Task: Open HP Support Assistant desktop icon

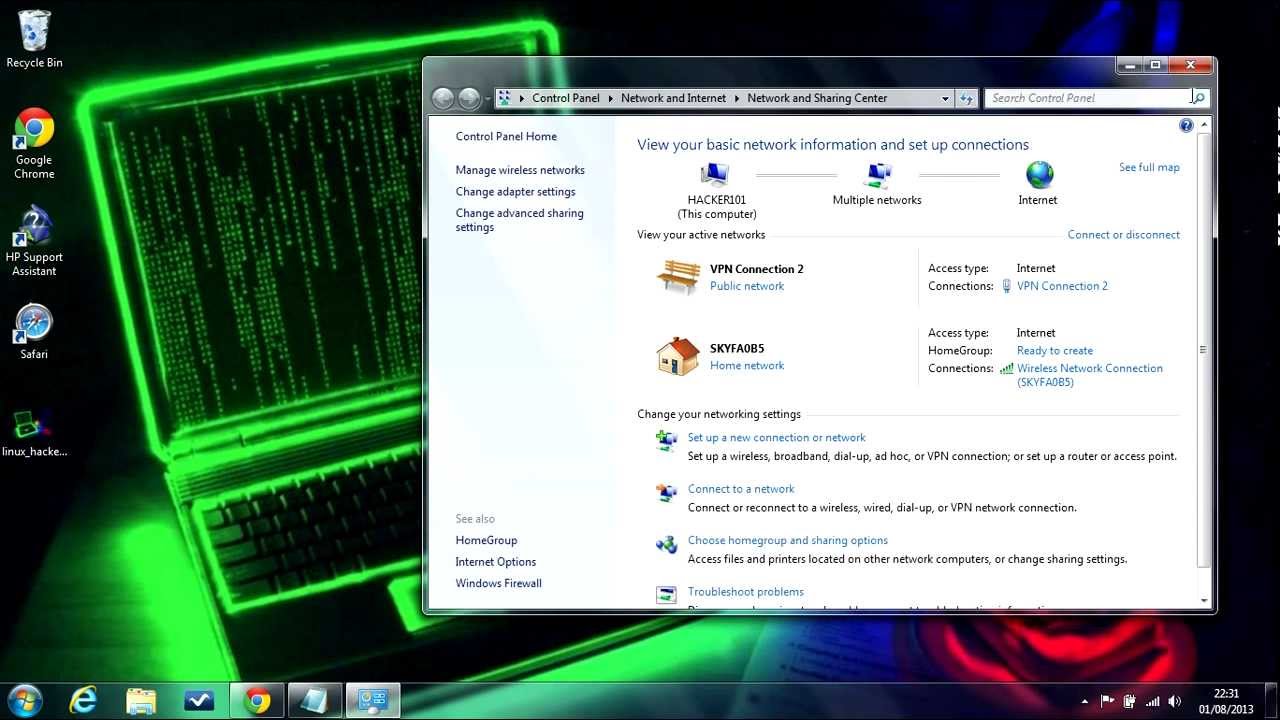Action: click(34, 242)
